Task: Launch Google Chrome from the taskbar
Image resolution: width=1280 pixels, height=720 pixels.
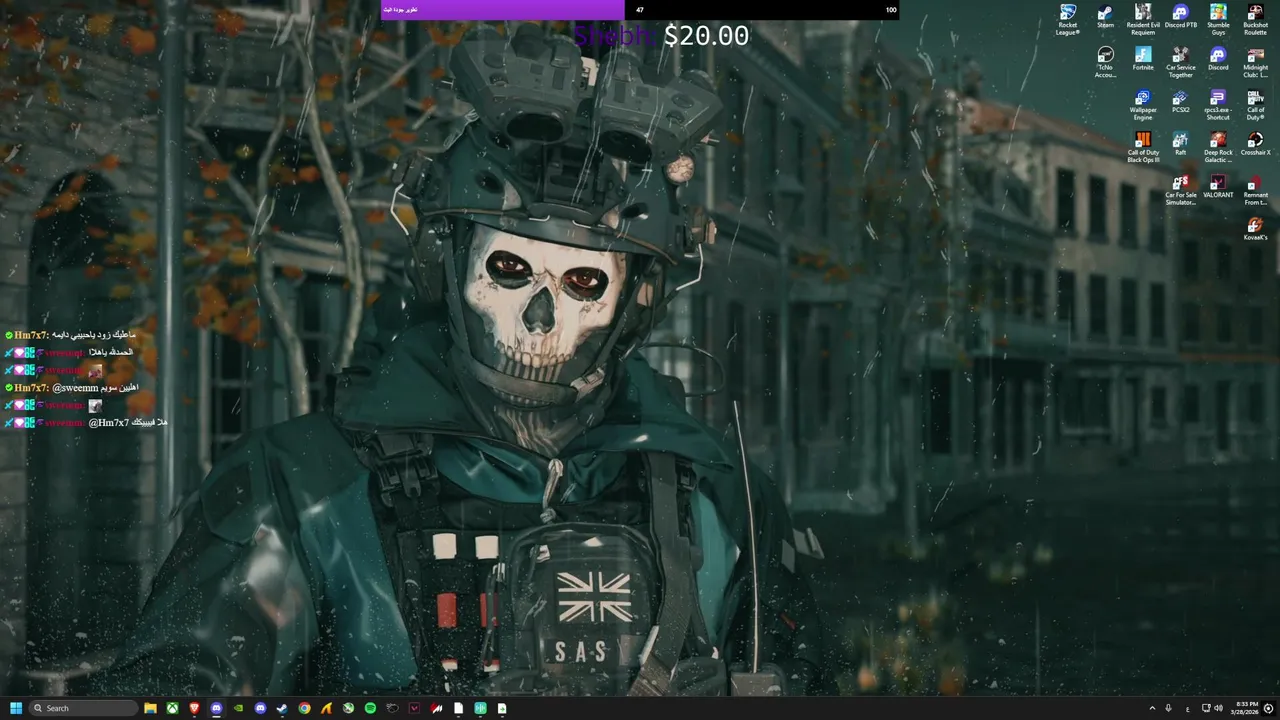Action: pyautogui.click(x=304, y=708)
